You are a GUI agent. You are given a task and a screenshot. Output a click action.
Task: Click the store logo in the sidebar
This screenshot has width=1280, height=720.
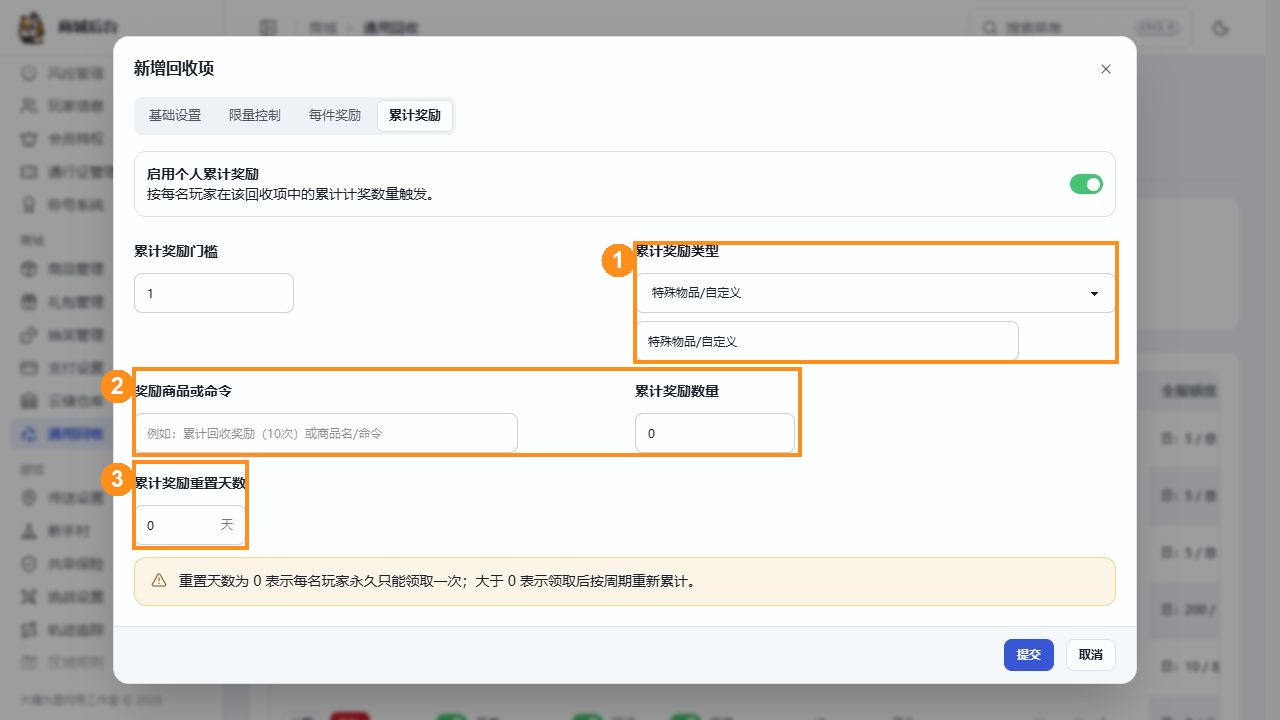pyautogui.click(x=31, y=27)
